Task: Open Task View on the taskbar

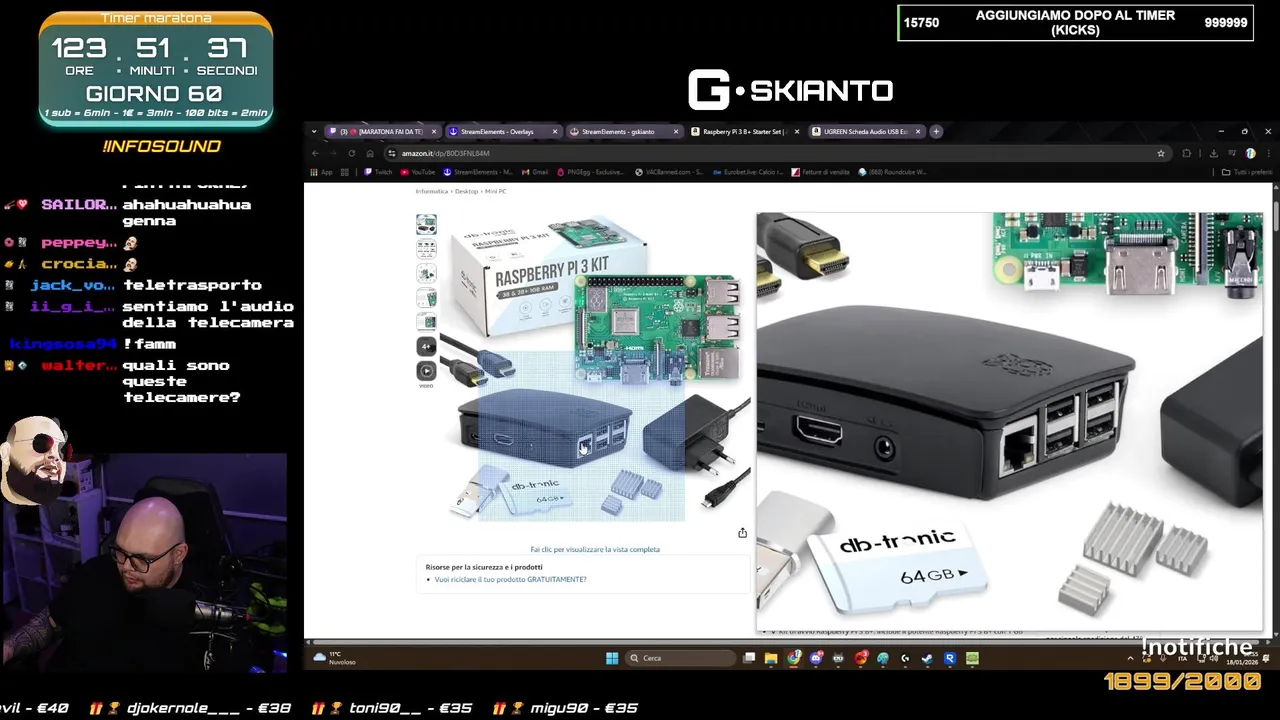Action: (749, 658)
